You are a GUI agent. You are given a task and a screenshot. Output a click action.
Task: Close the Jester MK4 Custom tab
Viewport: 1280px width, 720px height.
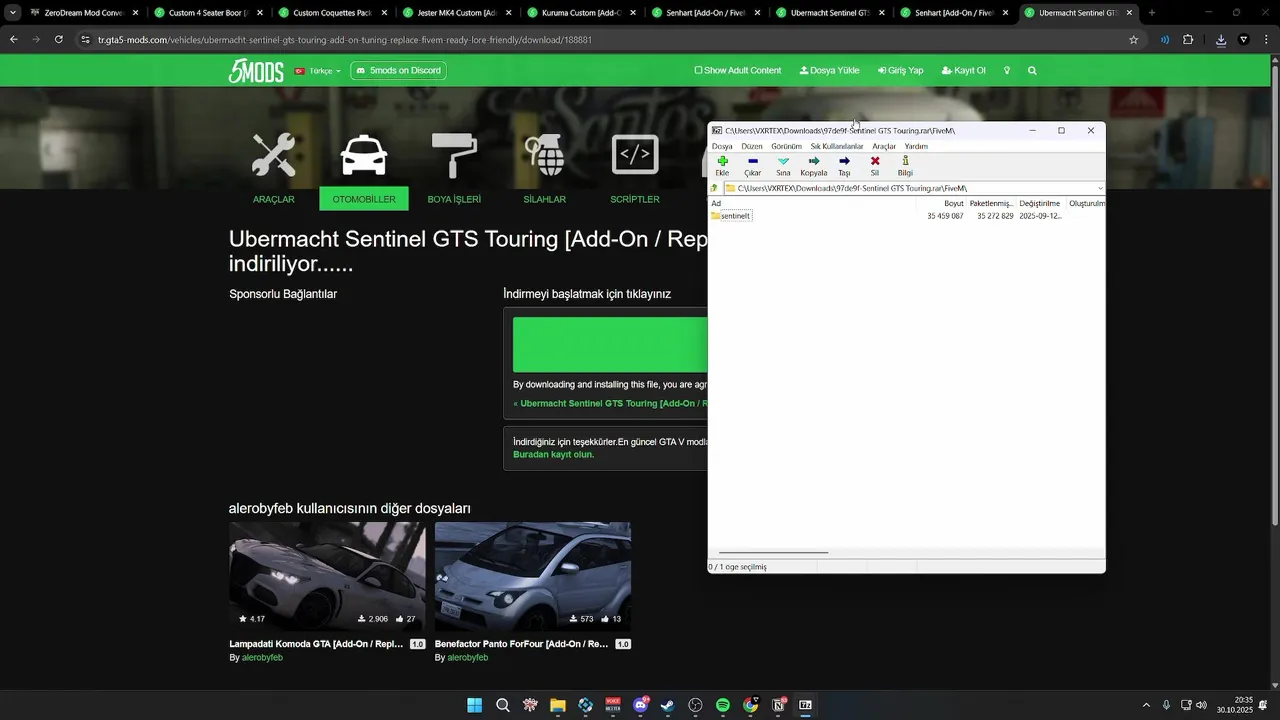tap(508, 13)
